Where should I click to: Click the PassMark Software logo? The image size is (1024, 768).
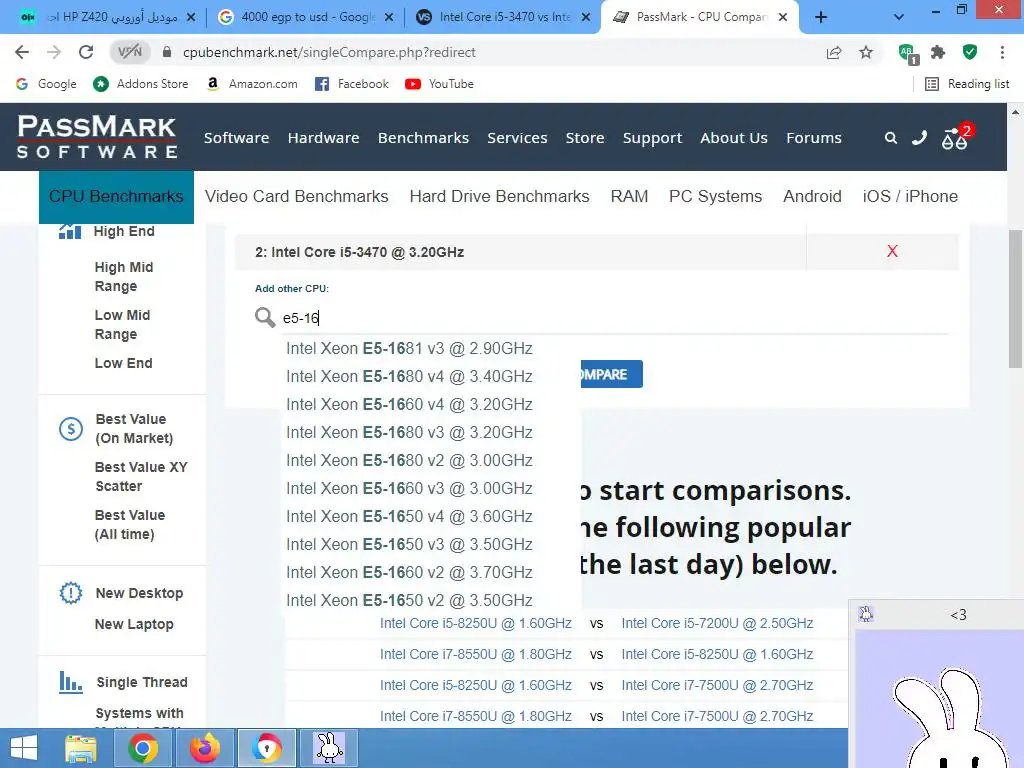pyautogui.click(x=97, y=137)
